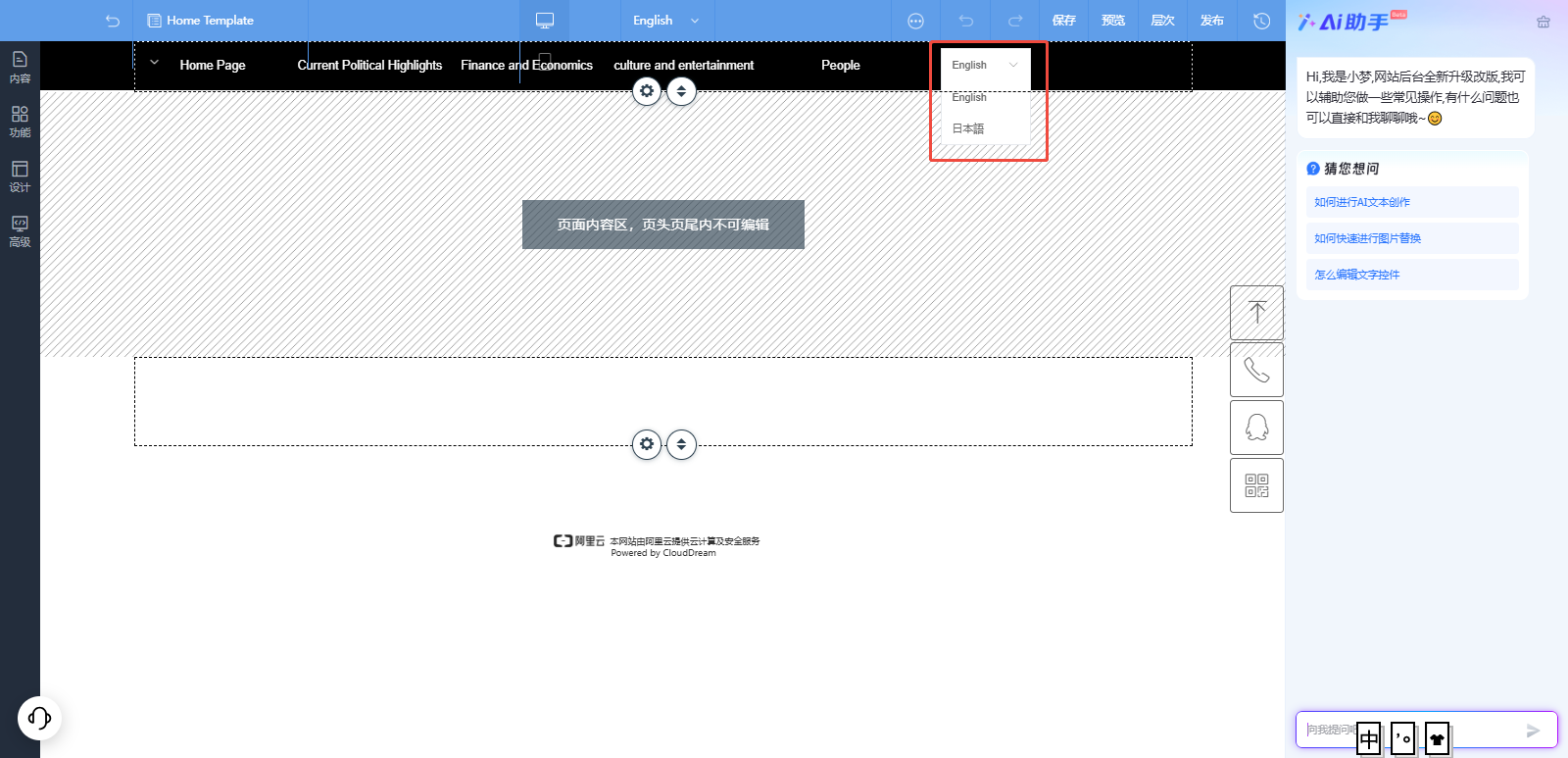
Task: Click the back-to-top arrow widget
Action: (x=1256, y=313)
